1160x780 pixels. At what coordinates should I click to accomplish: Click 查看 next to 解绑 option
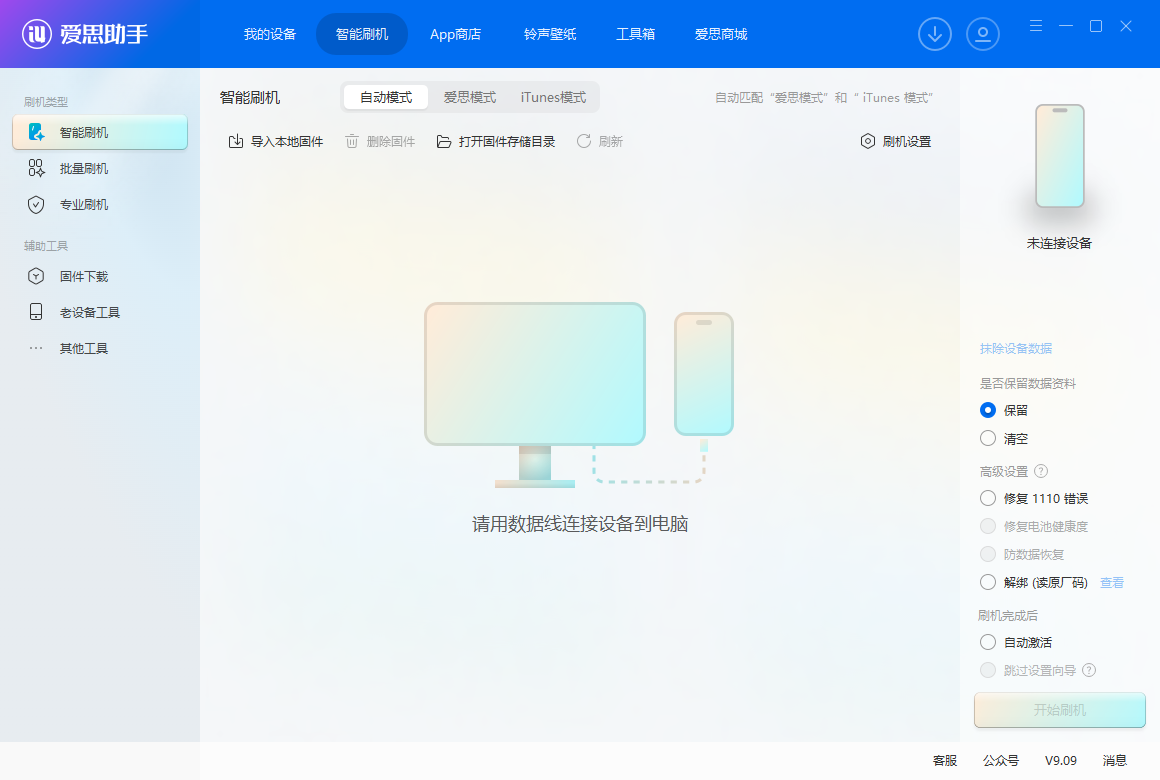click(1113, 582)
